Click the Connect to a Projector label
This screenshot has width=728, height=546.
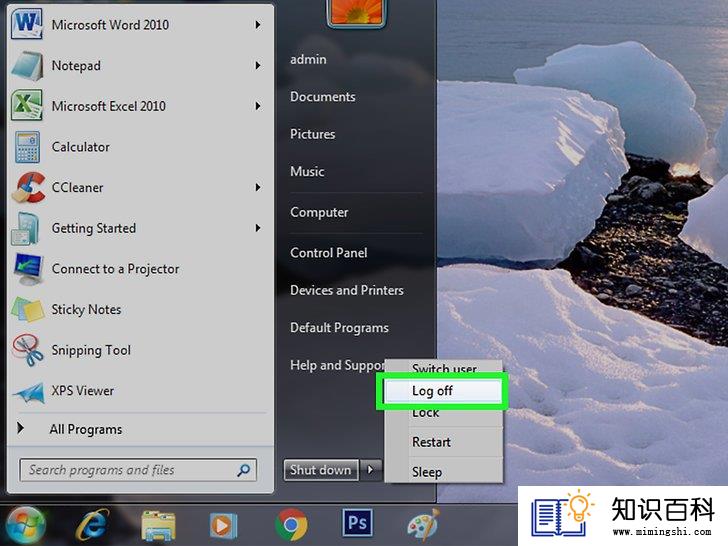[115, 269]
